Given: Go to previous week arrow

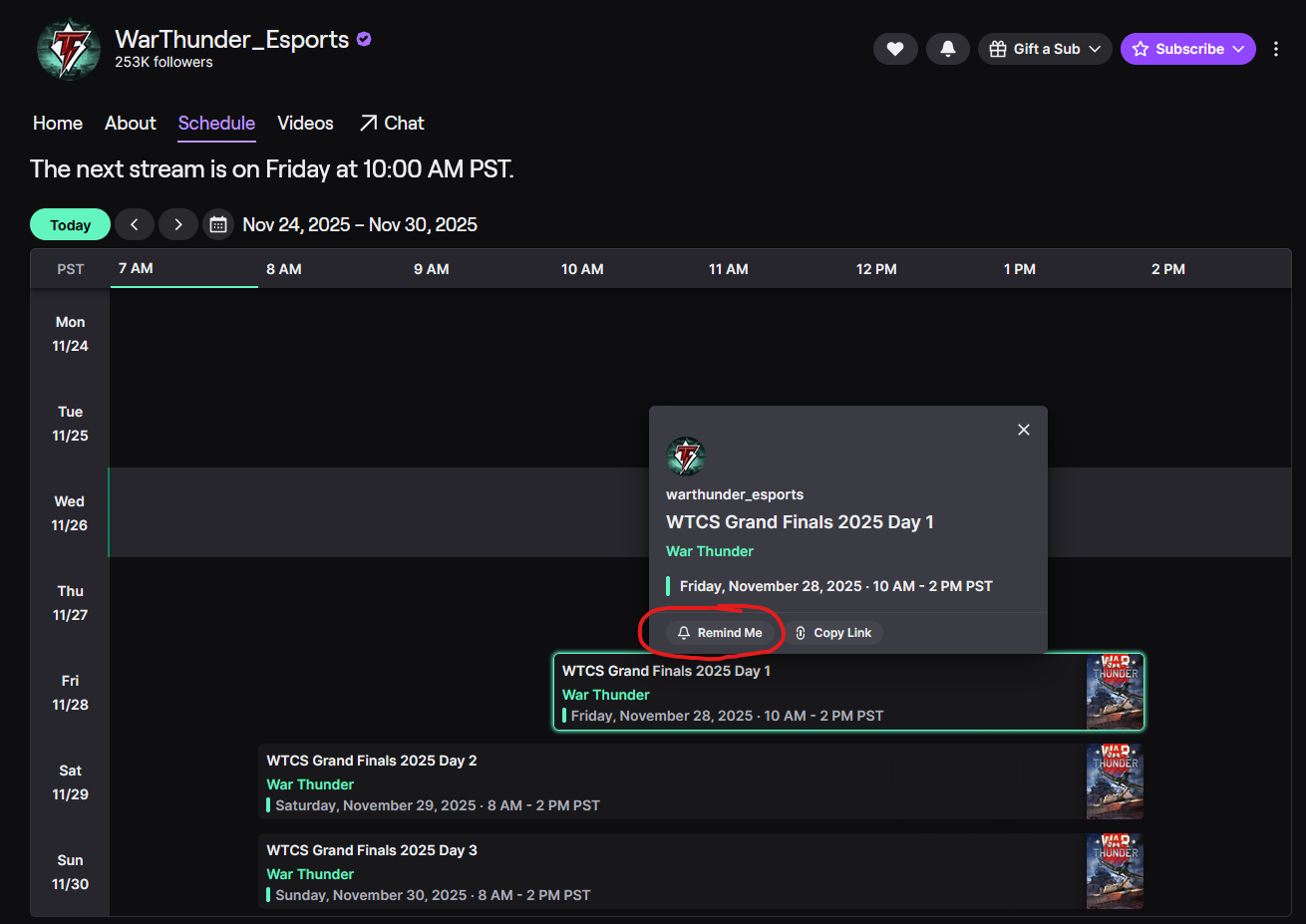Looking at the screenshot, I should (135, 224).
